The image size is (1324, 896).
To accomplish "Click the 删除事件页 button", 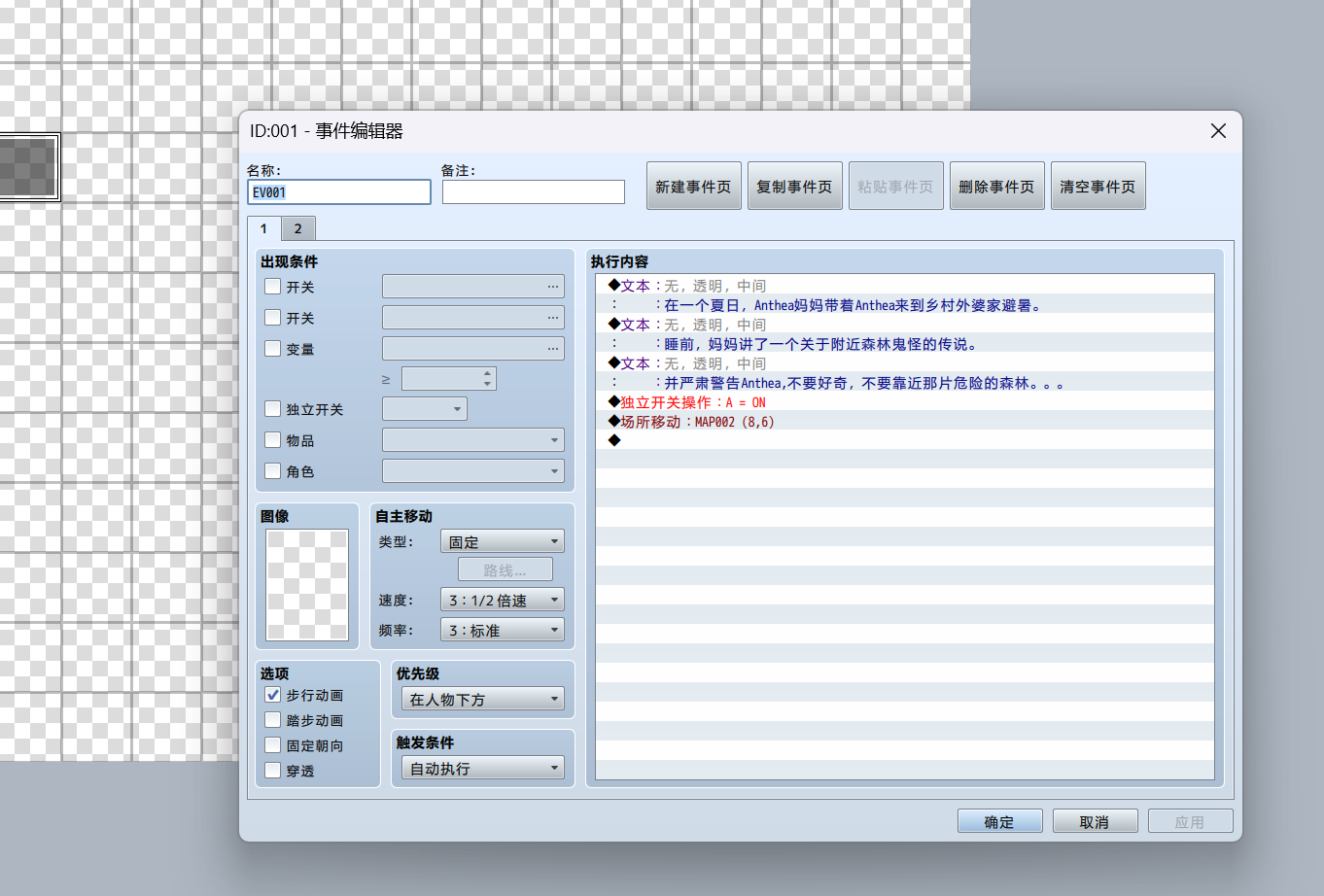I will coord(997,186).
